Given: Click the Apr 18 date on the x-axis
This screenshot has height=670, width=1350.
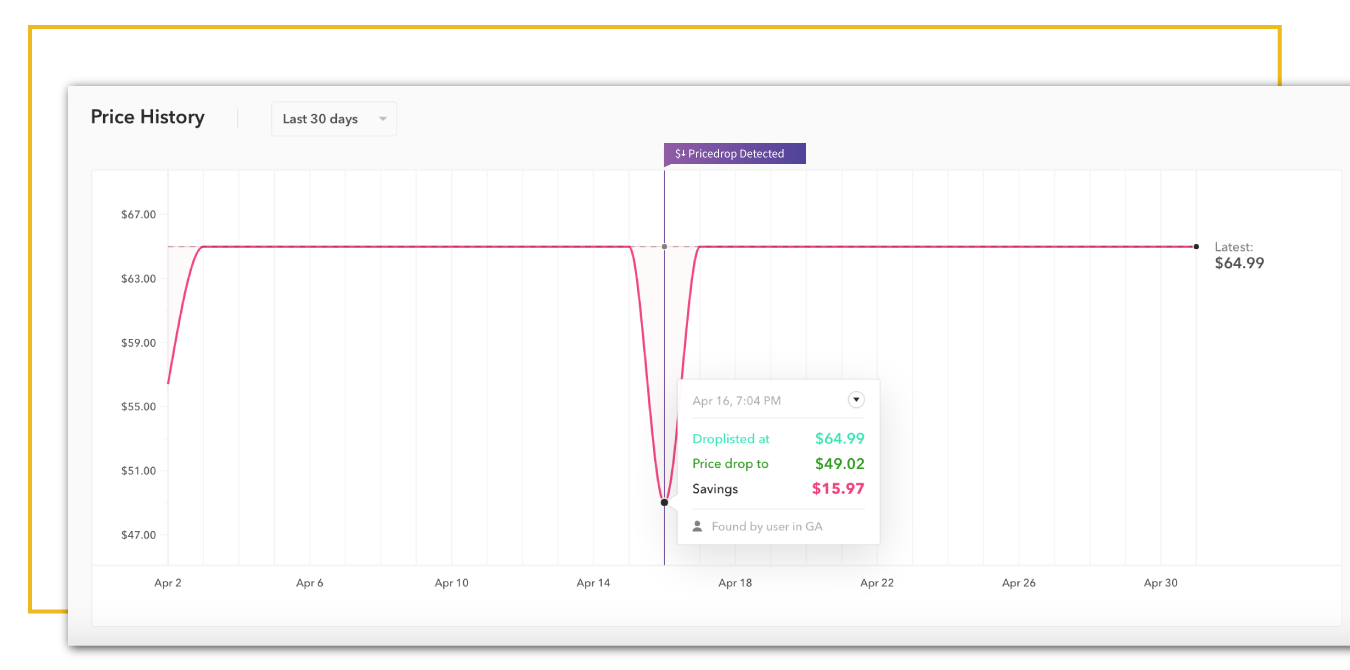Looking at the screenshot, I should pyautogui.click(x=735, y=583).
